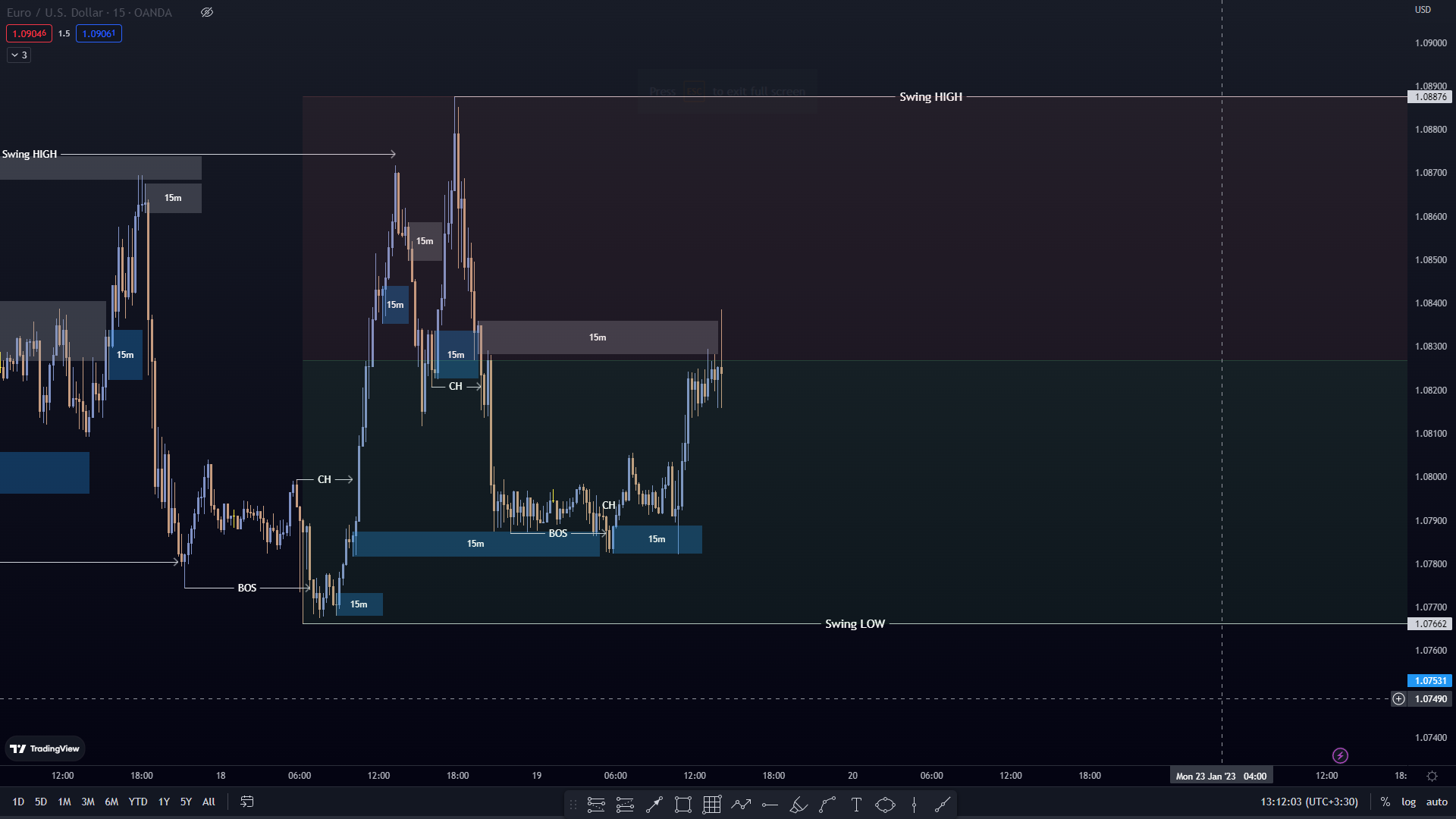Select the rectangle drawing tool

[683, 805]
